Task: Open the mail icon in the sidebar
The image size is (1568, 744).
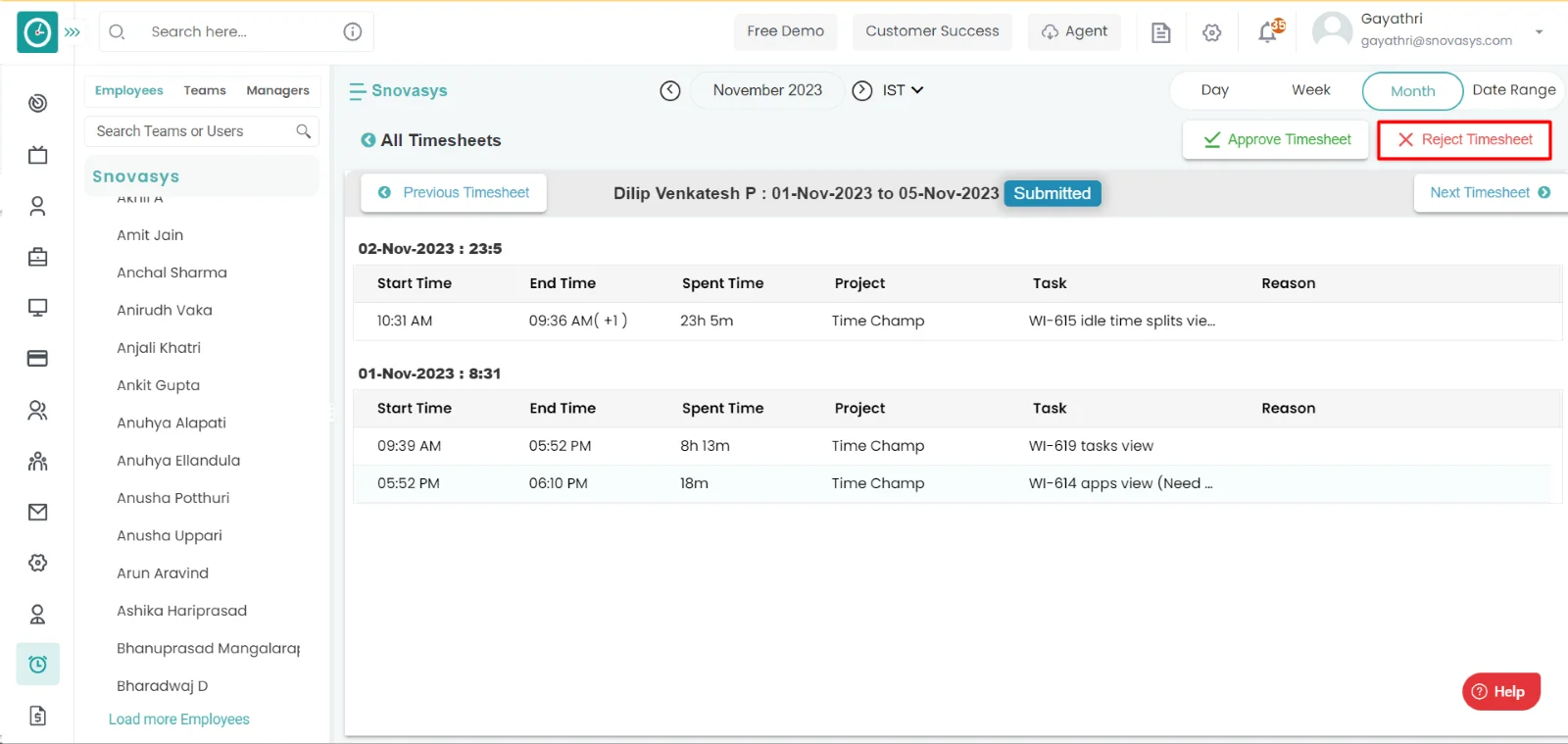Action: [38, 512]
